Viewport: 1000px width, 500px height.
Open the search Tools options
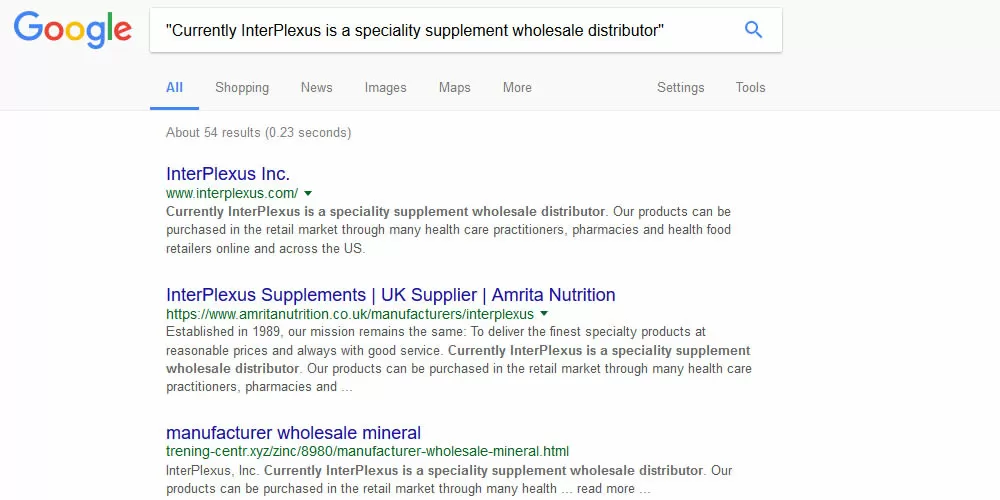[x=750, y=88]
